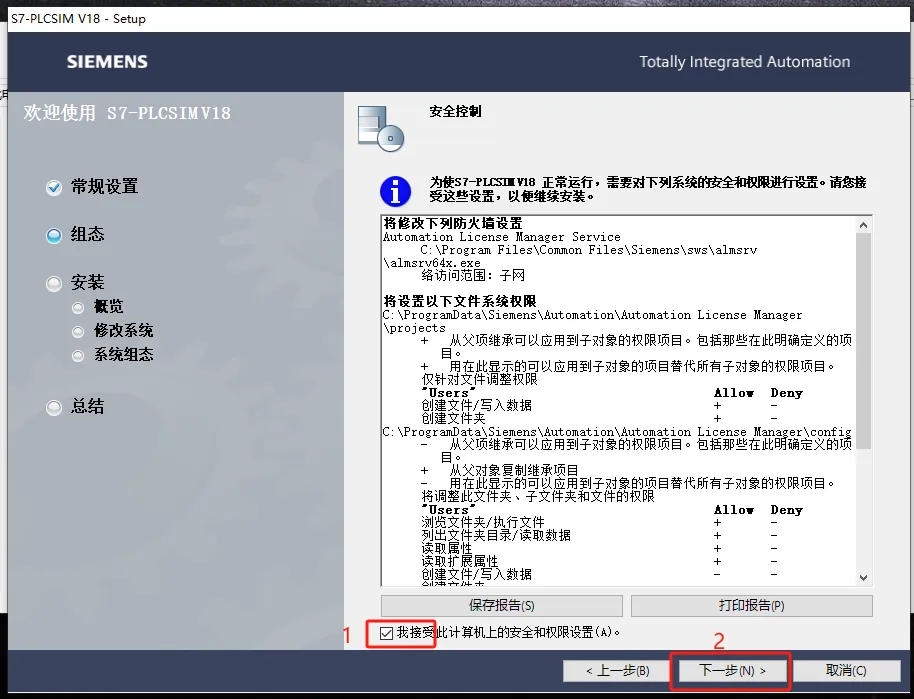This screenshot has width=914, height=699.
Task: Click the 概览 sub-step indicator
Action: [78, 307]
